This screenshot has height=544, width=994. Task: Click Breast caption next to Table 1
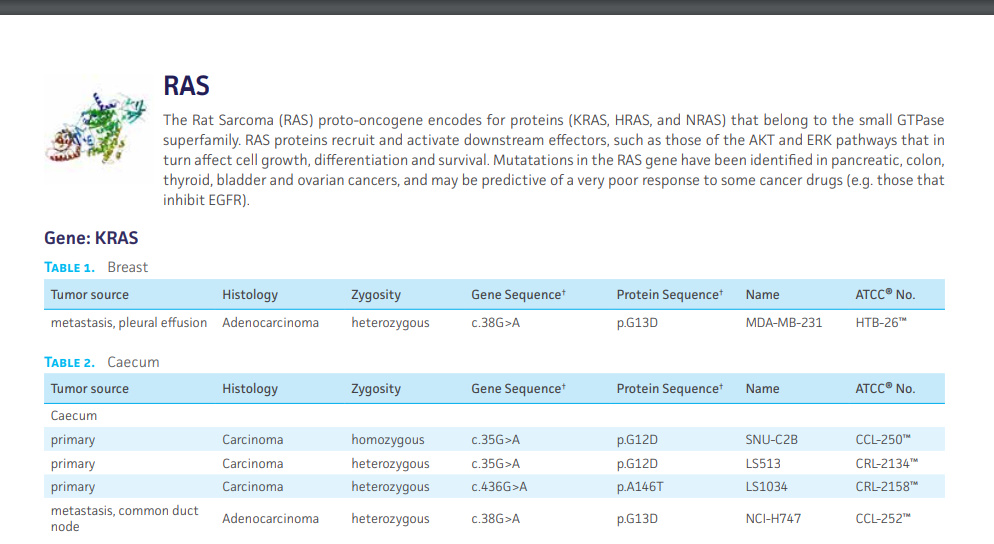(127, 268)
